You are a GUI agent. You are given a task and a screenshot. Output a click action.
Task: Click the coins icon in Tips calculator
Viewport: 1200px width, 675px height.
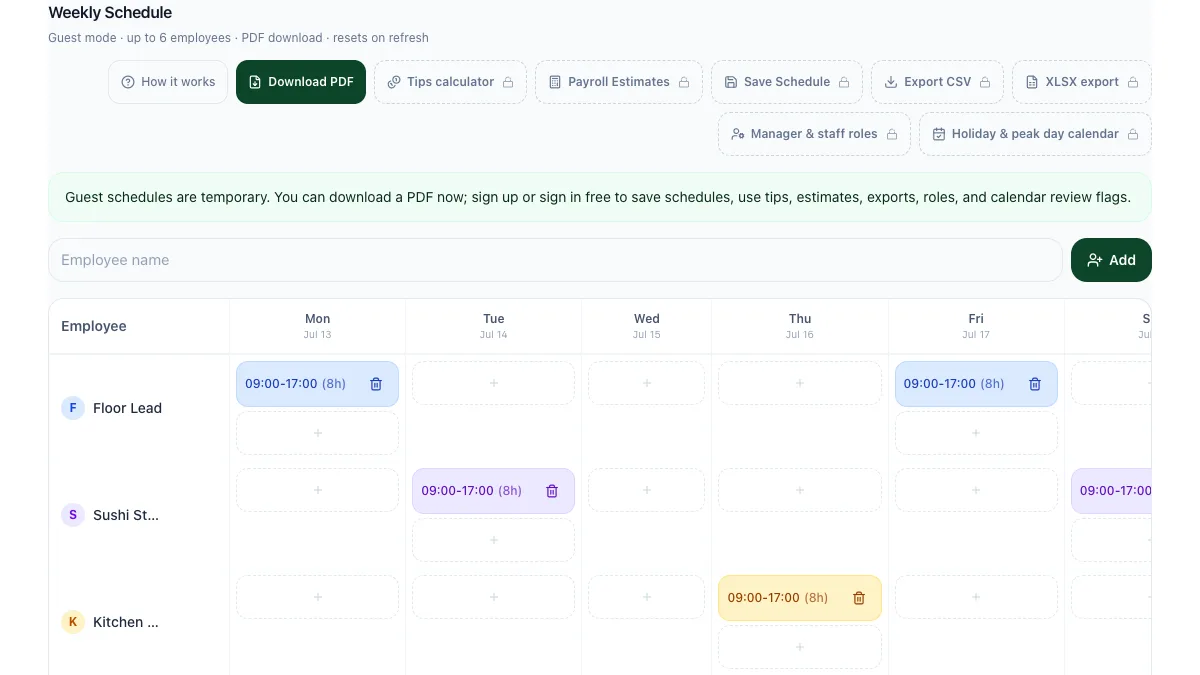click(x=394, y=82)
